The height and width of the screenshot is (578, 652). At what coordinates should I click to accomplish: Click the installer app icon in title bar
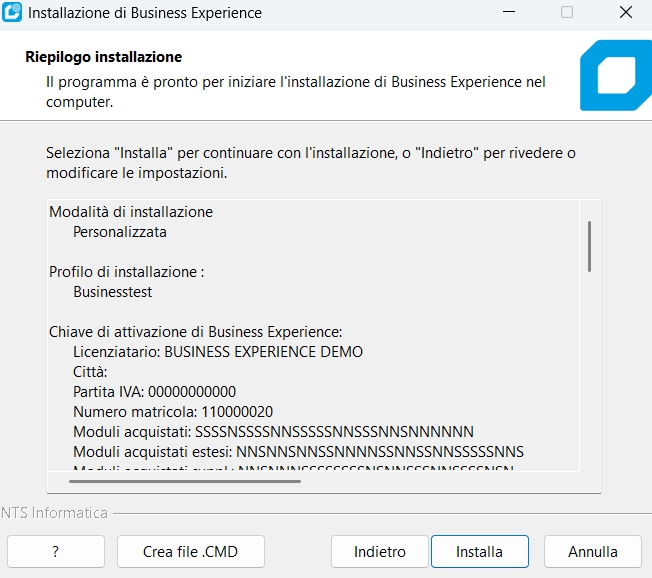(13, 14)
